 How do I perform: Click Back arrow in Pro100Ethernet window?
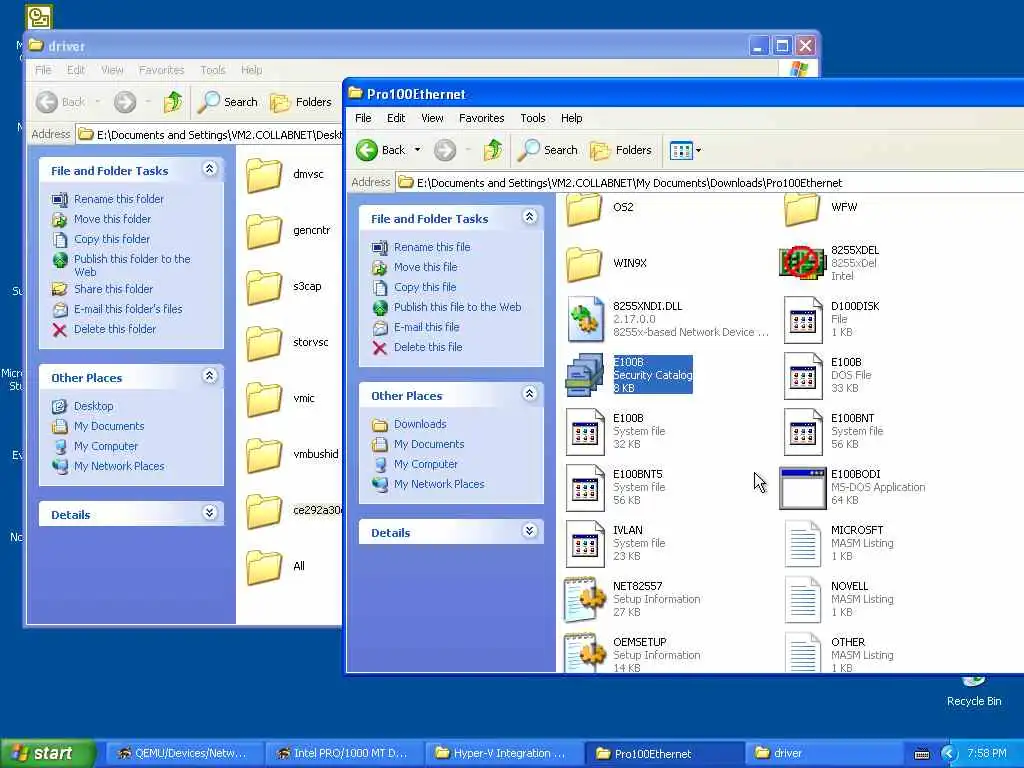pos(381,150)
